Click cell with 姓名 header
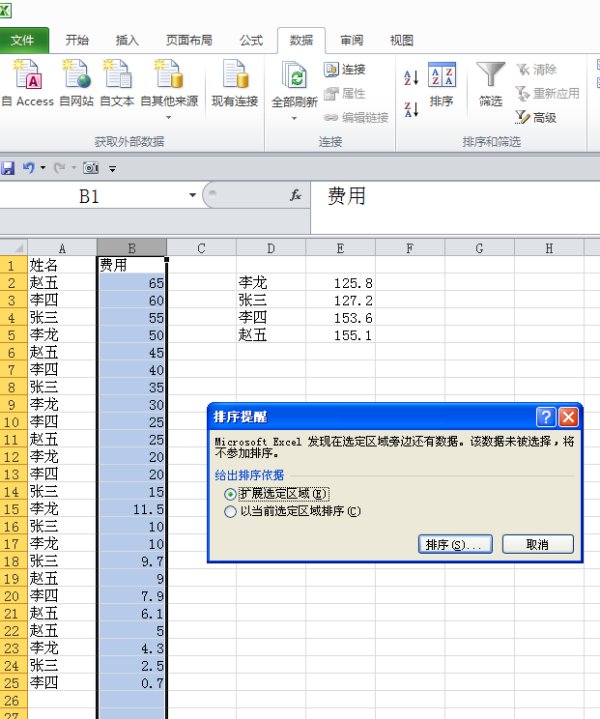 (62, 265)
